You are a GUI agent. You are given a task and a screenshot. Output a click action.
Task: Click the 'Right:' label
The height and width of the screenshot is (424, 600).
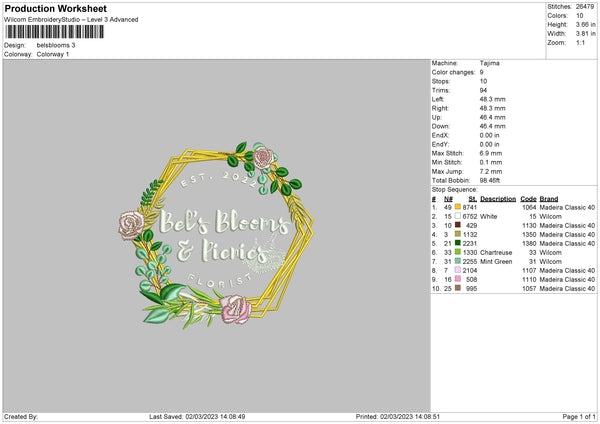[440, 108]
